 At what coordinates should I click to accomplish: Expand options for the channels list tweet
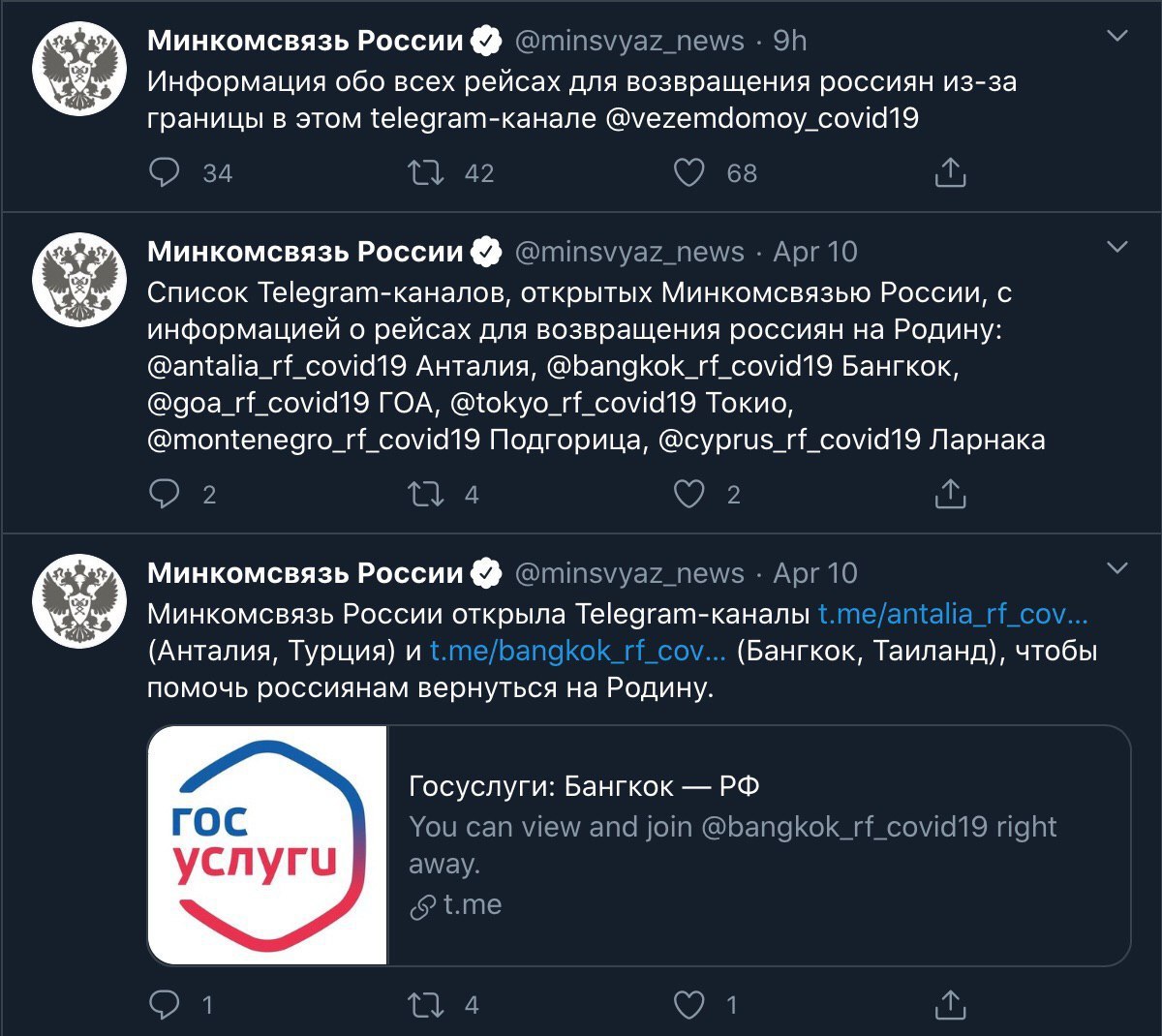[x=1116, y=247]
